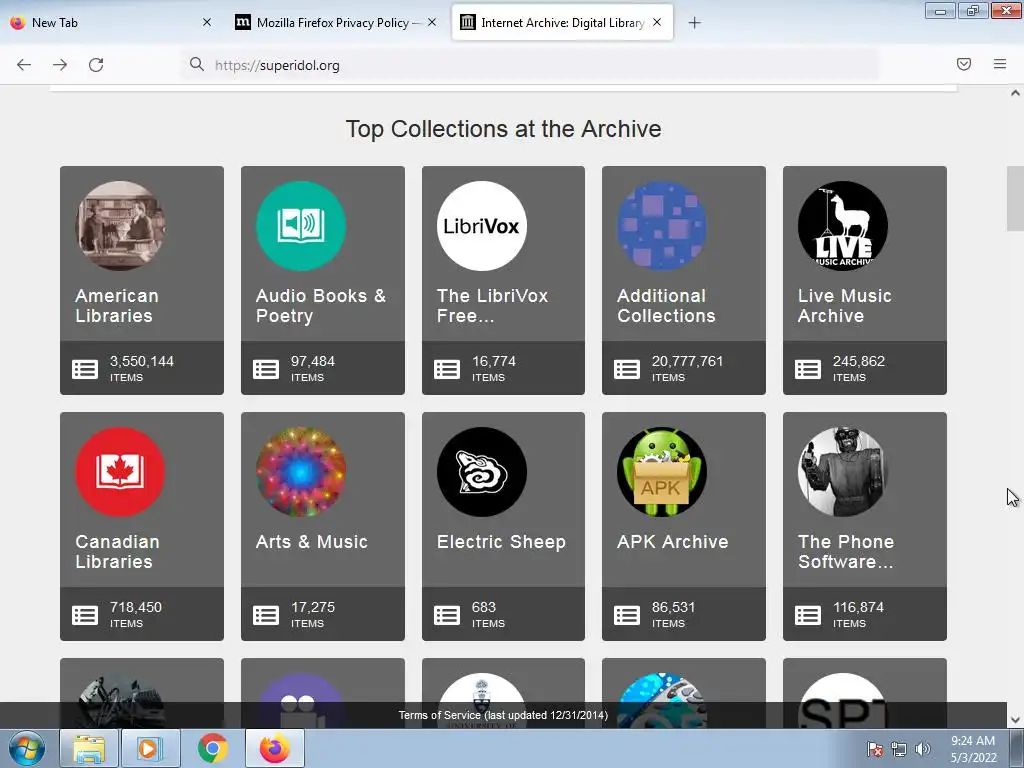Switch to Mozilla Firefox Privacy Policy tab
Screen dimensions: 1024x768
334,22
